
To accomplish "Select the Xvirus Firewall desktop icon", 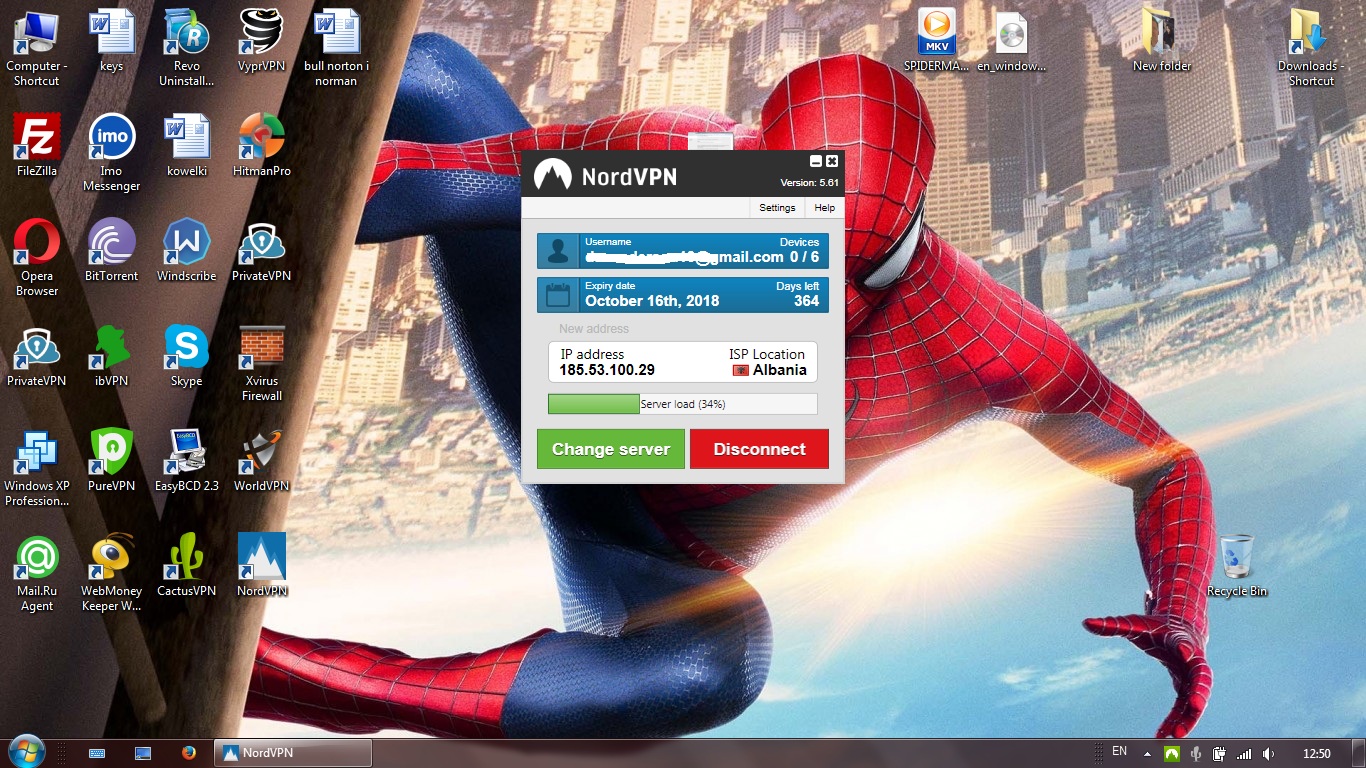I will pos(262,363).
